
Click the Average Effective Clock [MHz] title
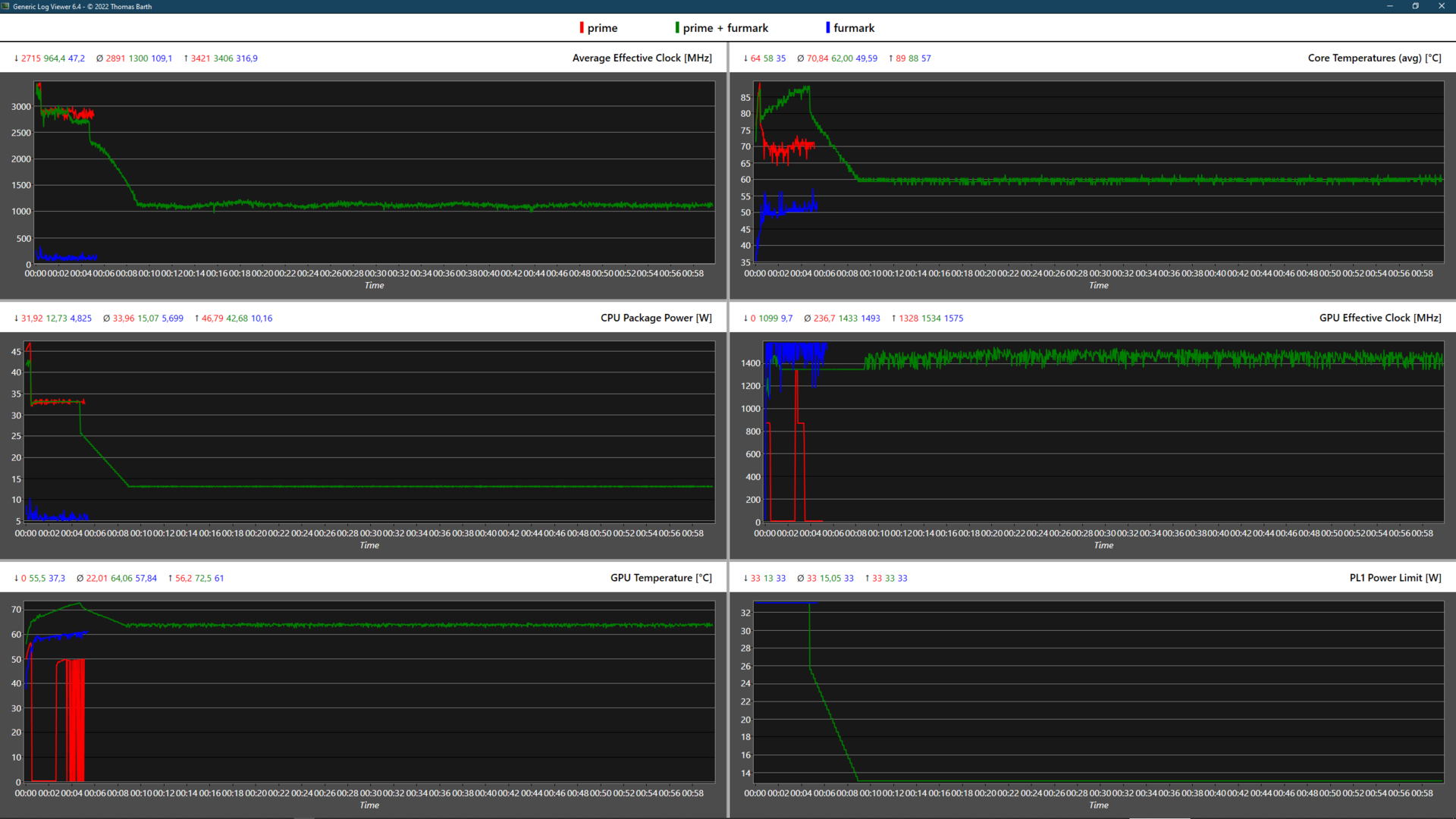coord(642,58)
